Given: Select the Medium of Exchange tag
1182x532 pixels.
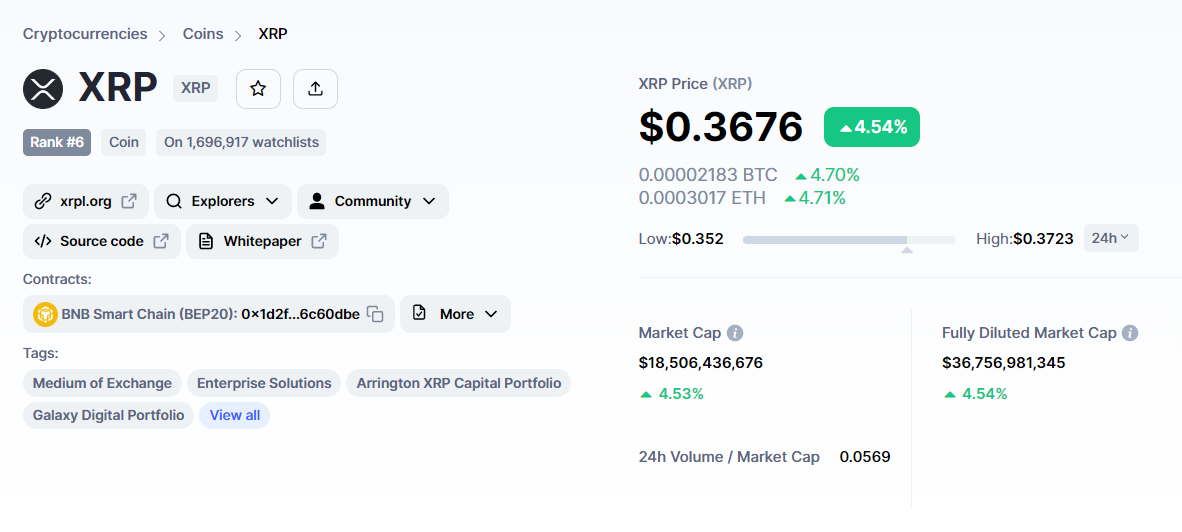Looking at the screenshot, I should pos(102,383).
